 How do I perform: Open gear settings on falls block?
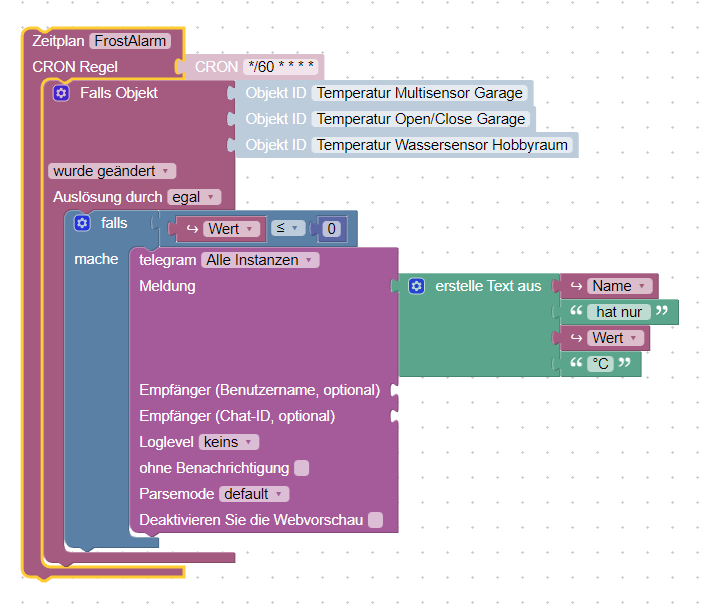click(x=82, y=223)
